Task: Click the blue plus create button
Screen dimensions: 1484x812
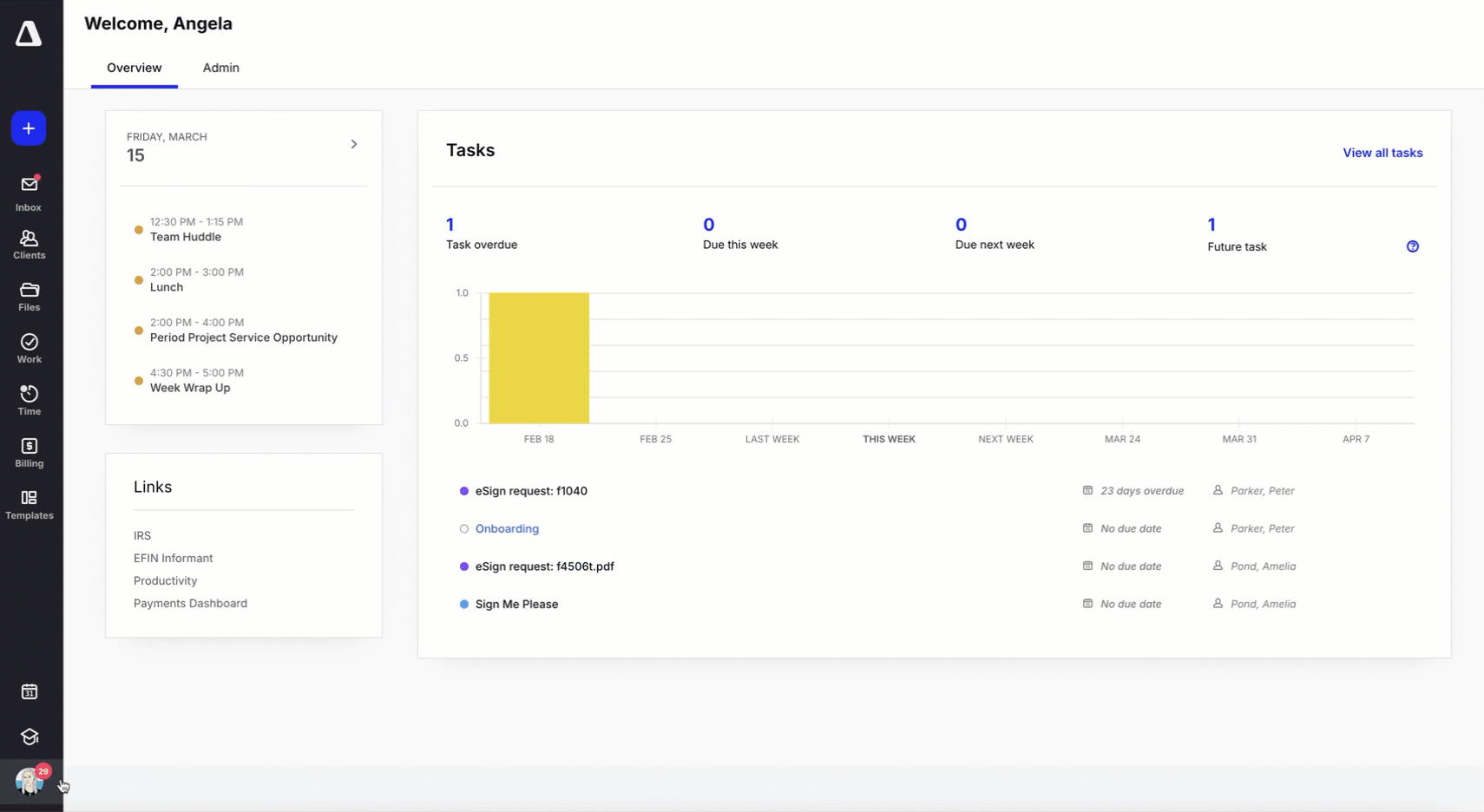Action: [x=29, y=128]
